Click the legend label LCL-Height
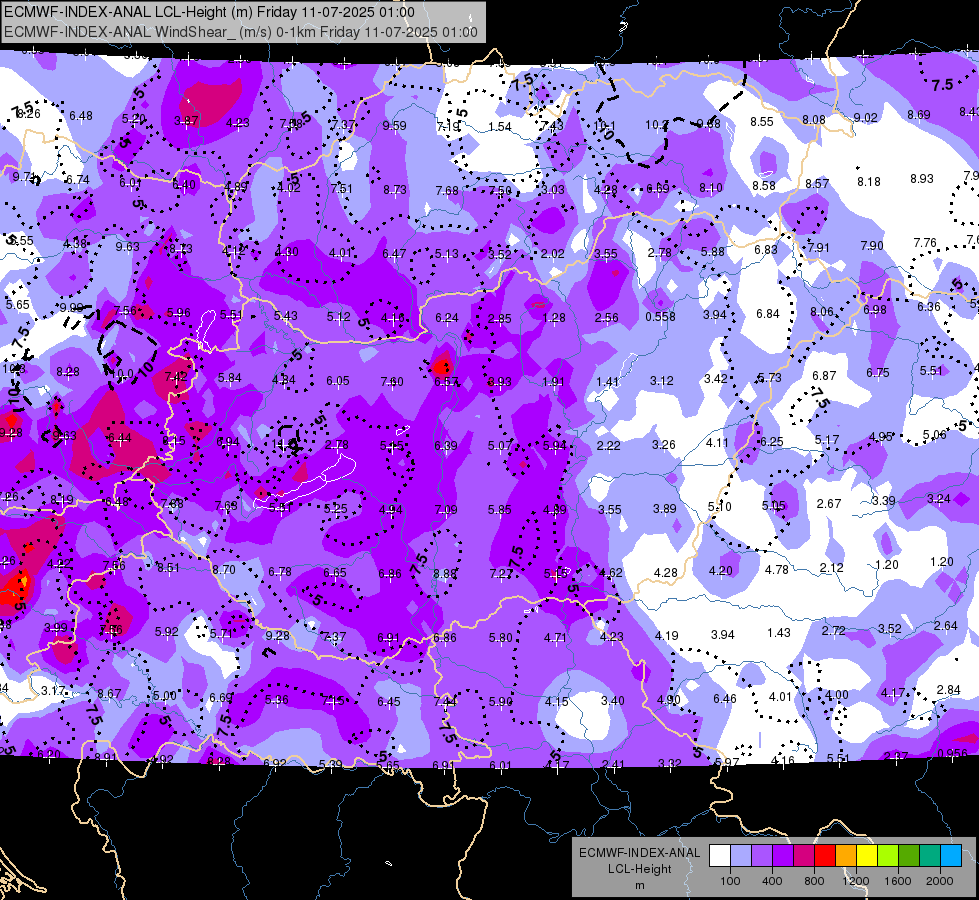The height and width of the screenshot is (900, 979). pos(639,869)
